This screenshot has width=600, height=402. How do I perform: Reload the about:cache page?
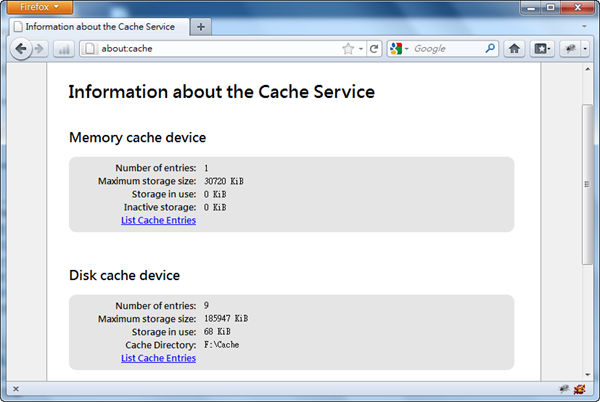point(374,48)
